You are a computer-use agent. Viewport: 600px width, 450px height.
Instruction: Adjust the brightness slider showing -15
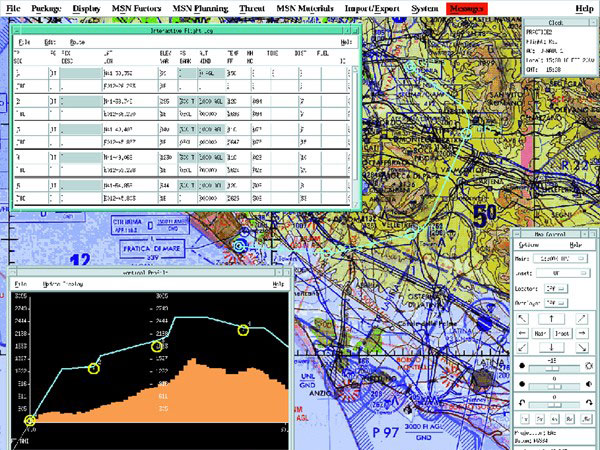[x=554, y=368]
